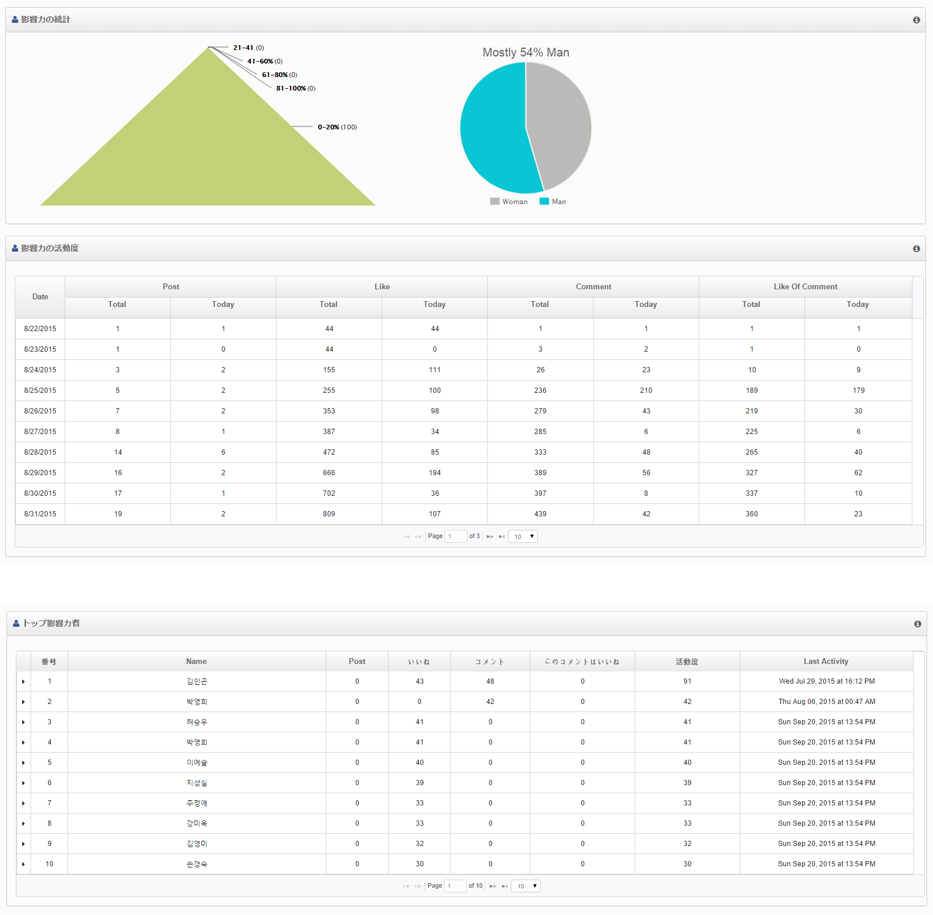The width and height of the screenshot is (933, 915).
Task: Sort influencers table by 活動度 column
Action: (687, 662)
